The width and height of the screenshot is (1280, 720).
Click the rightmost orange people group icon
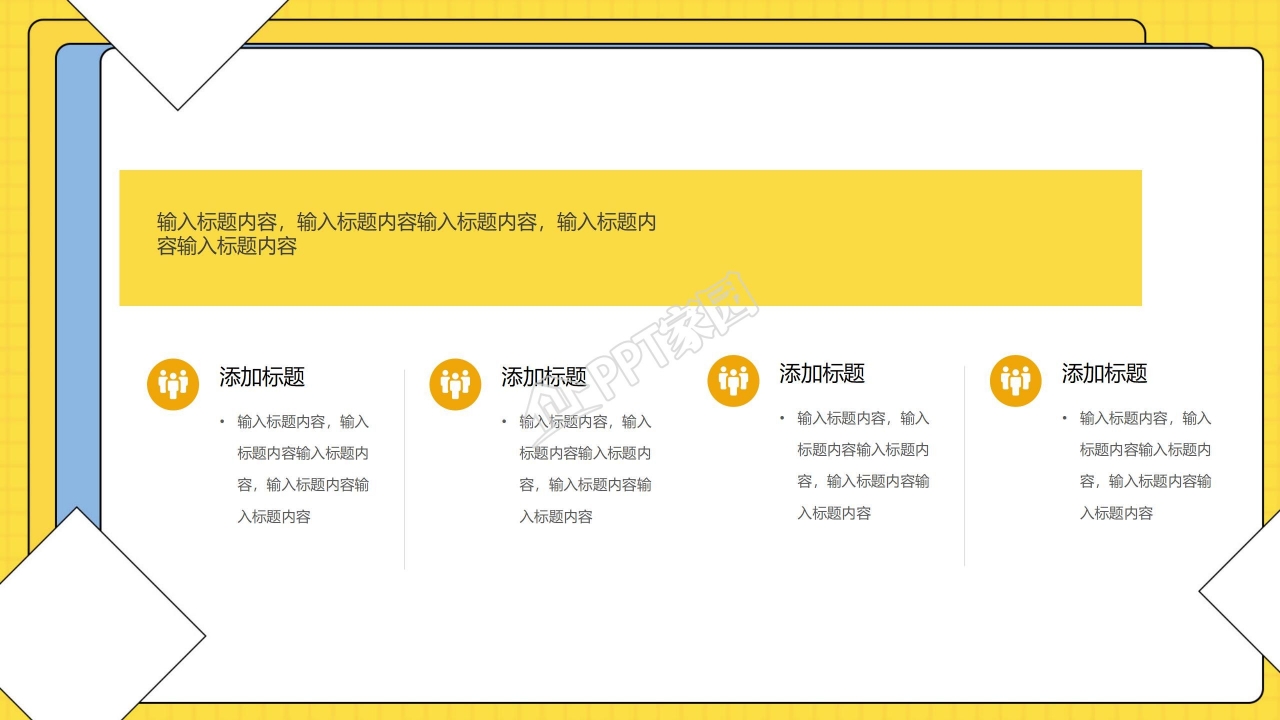[1014, 379]
